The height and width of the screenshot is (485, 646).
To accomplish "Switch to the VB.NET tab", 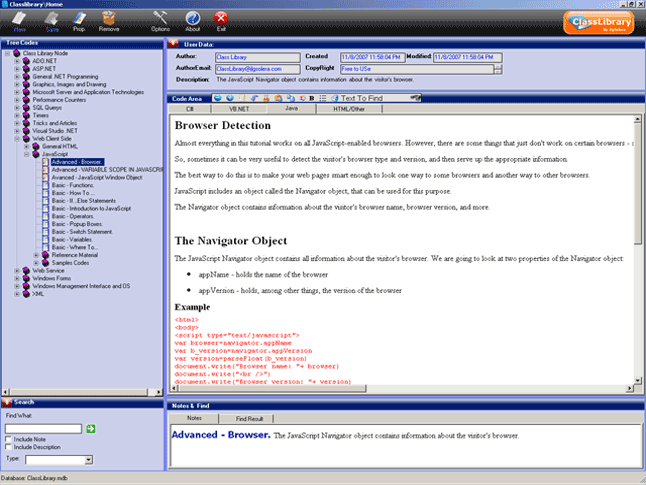I will click(239, 109).
